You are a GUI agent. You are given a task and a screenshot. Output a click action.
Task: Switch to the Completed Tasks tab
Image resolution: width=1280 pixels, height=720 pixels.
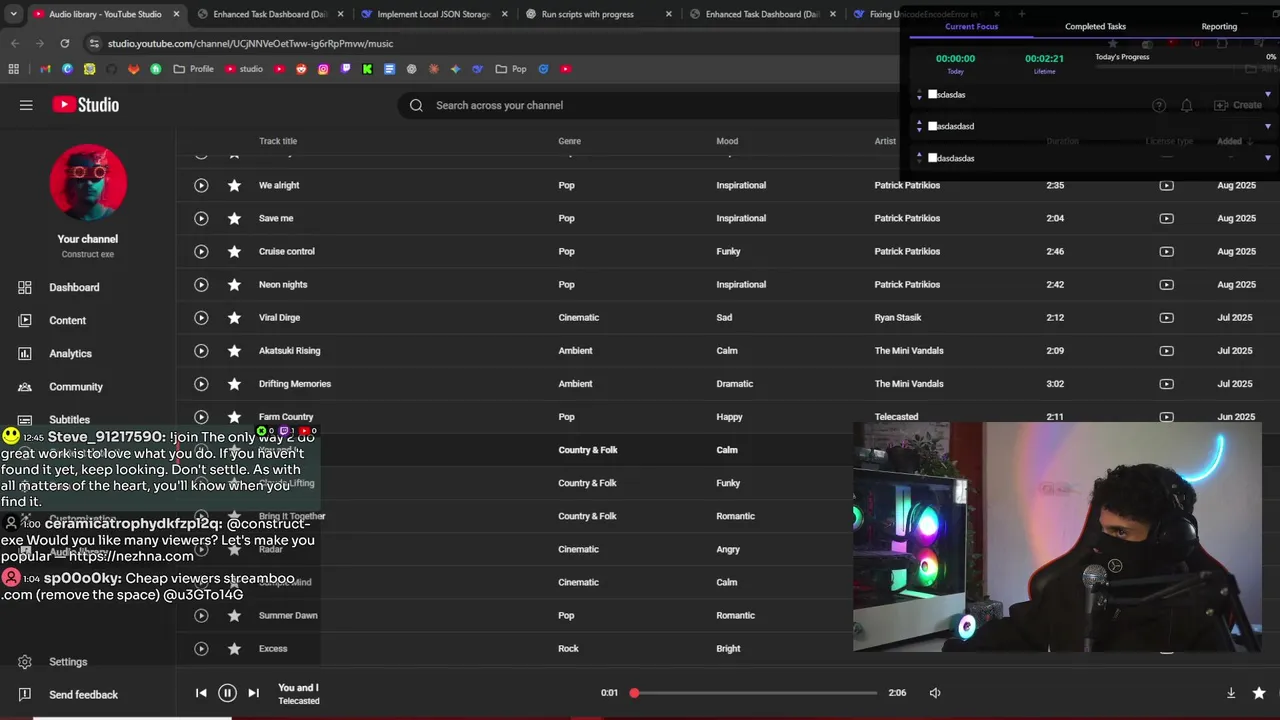point(1095,26)
